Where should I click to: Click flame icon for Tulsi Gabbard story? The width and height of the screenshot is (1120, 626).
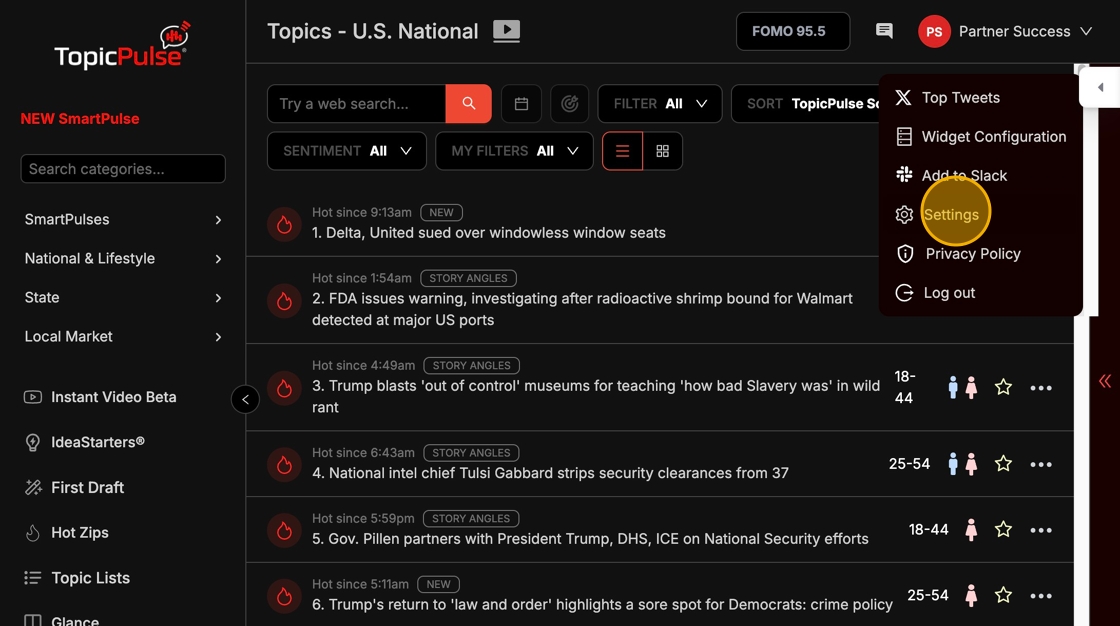coord(284,464)
